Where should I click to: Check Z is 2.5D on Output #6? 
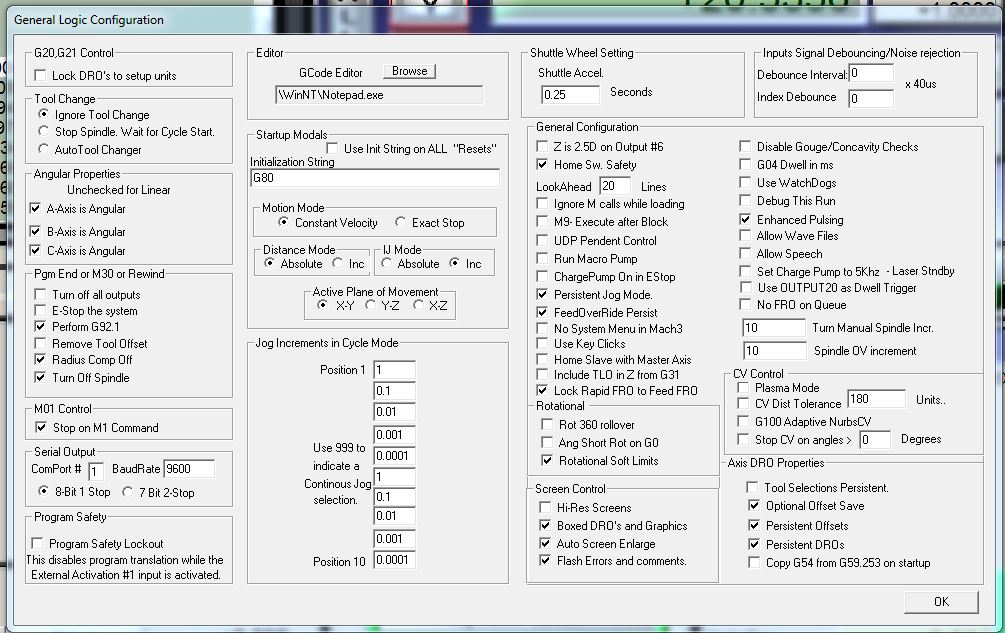542,147
